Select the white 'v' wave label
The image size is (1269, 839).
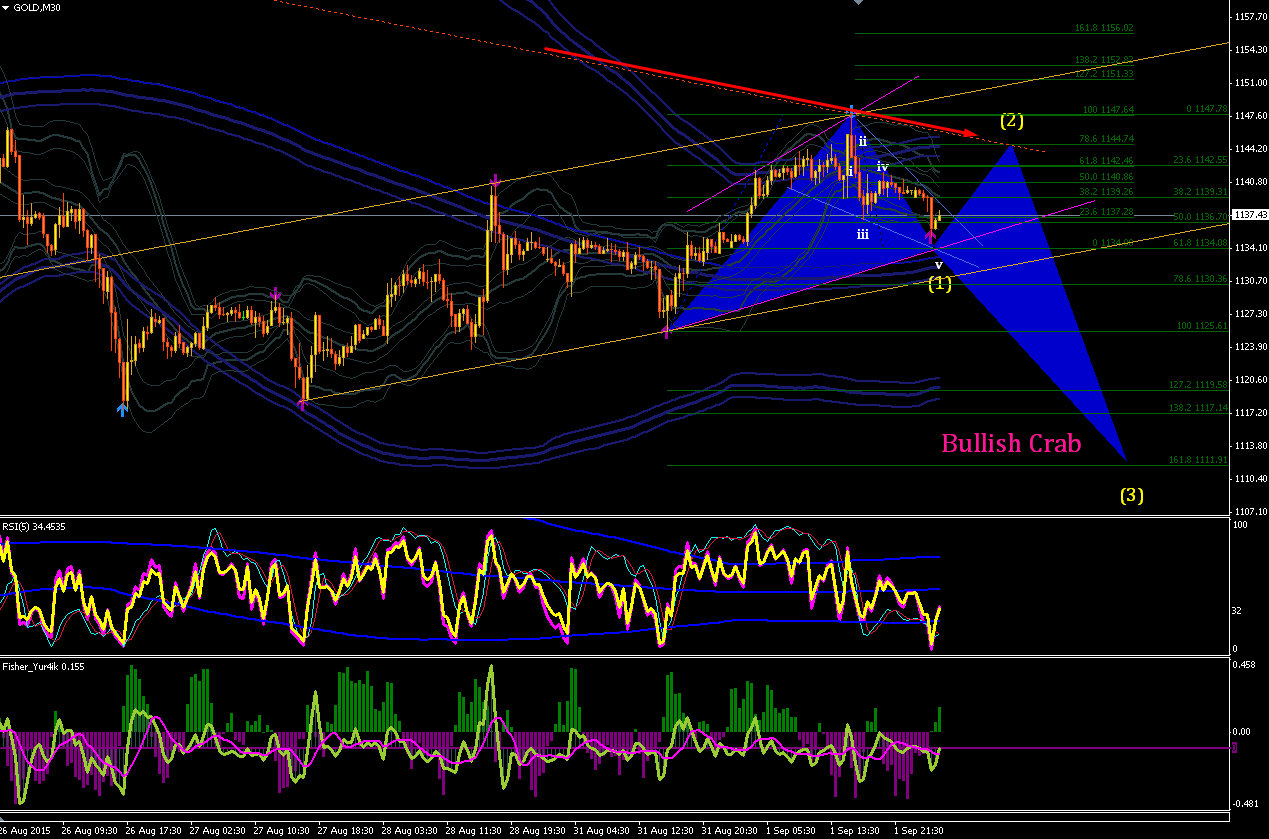click(x=938, y=264)
